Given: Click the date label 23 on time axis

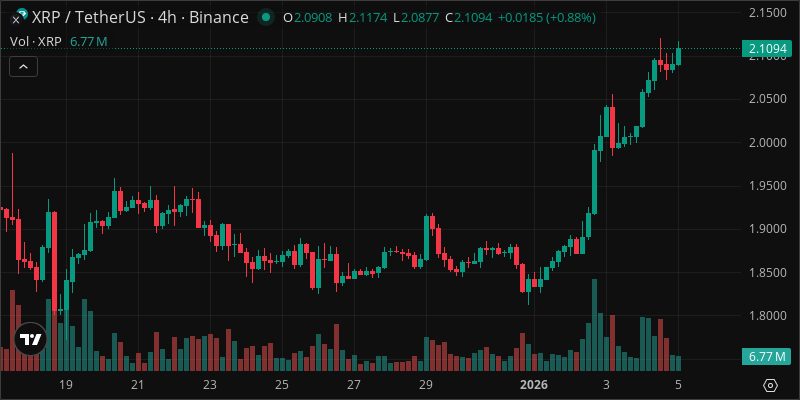Looking at the screenshot, I should (210, 385).
